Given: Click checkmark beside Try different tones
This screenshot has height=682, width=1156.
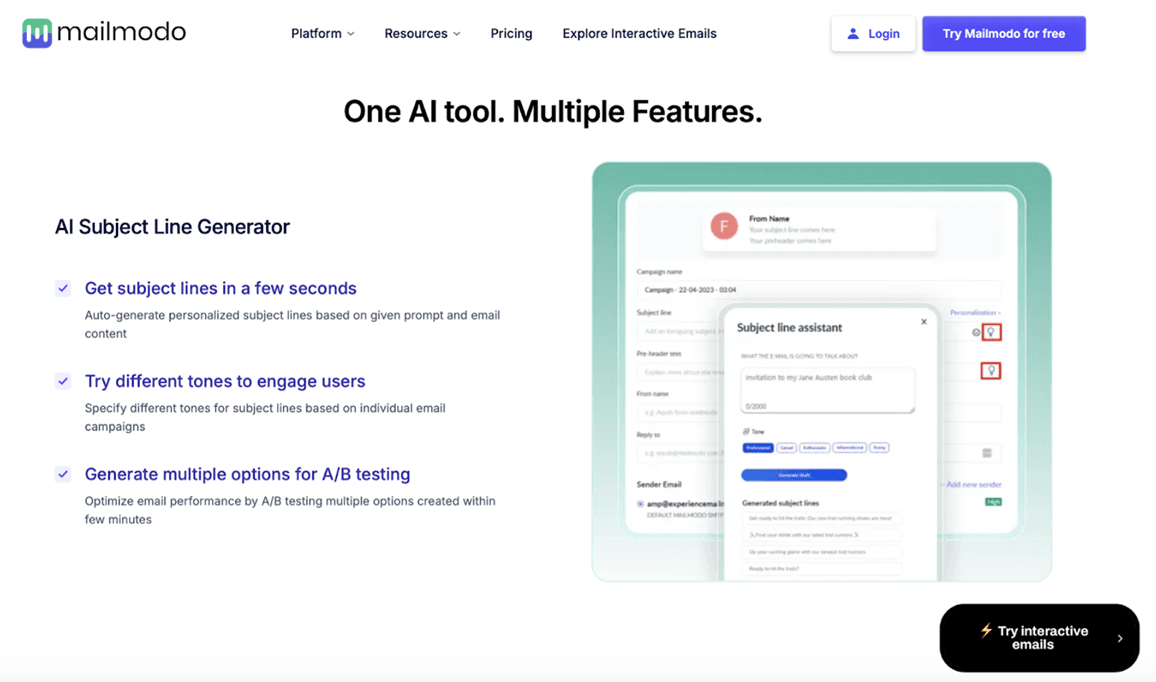Looking at the screenshot, I should tap(63, 381).
